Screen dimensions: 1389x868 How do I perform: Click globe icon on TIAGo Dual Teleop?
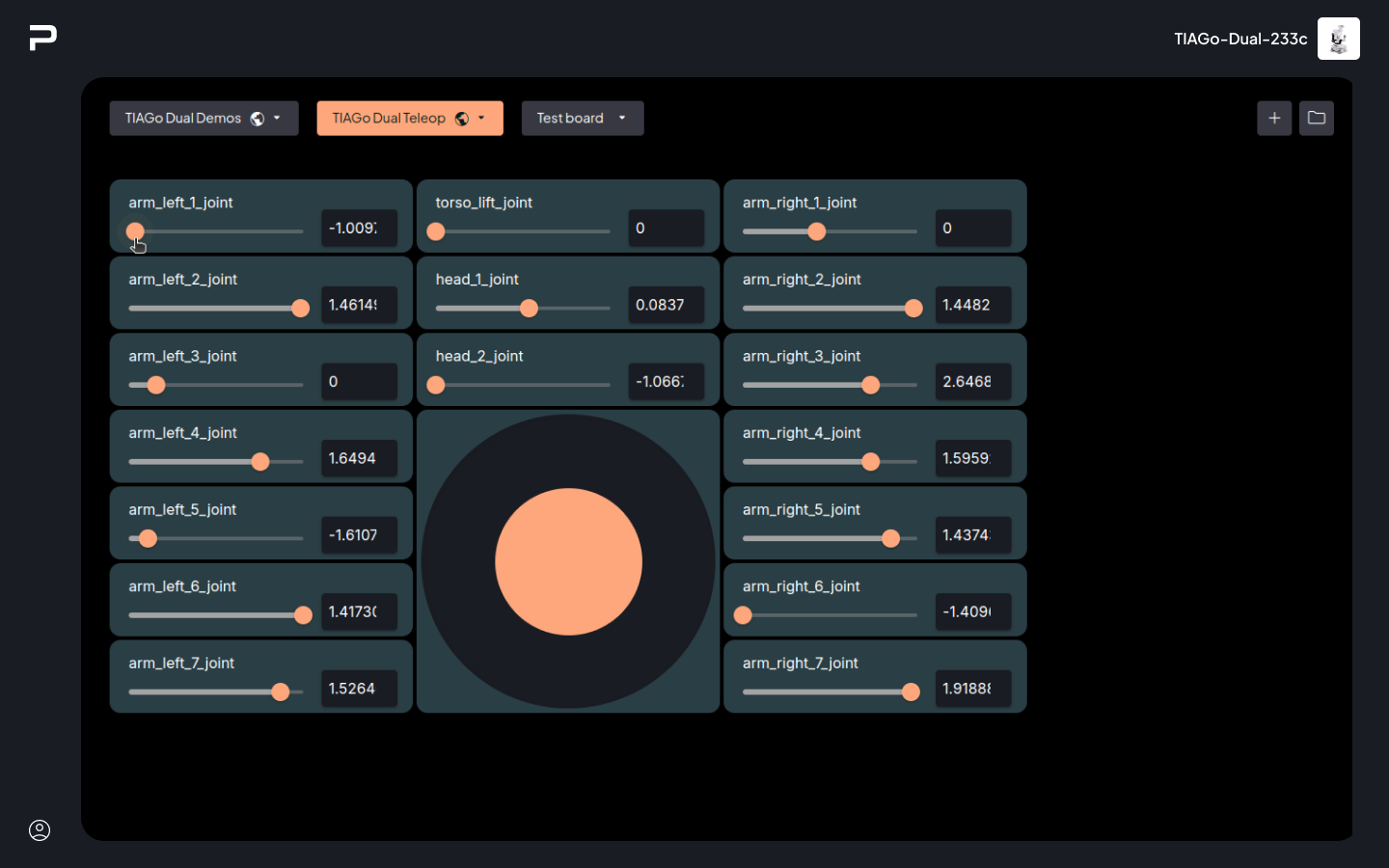click(x=462, y=119)
